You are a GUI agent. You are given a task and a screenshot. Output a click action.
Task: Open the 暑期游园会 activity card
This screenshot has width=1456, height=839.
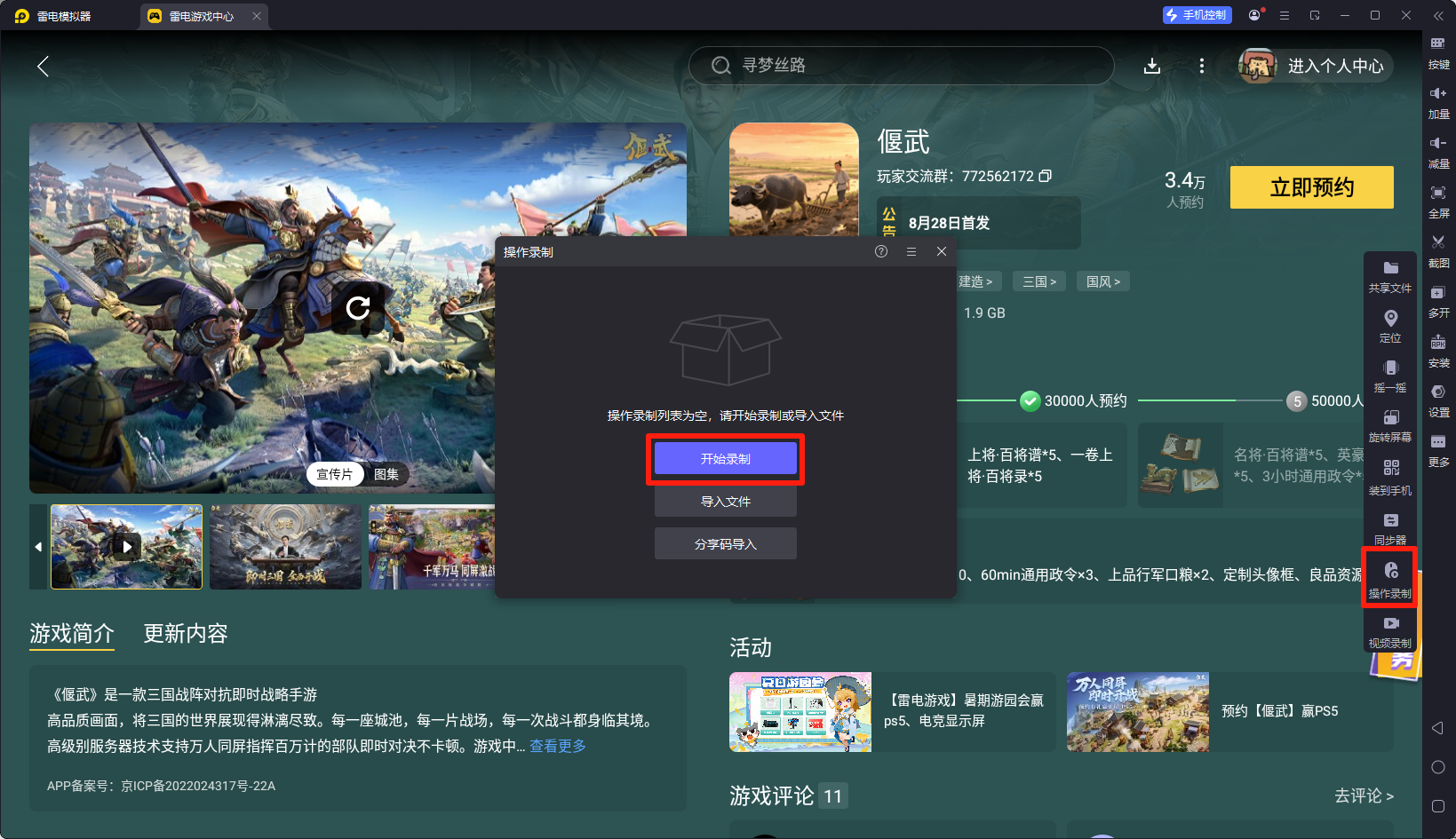point(892,711)
